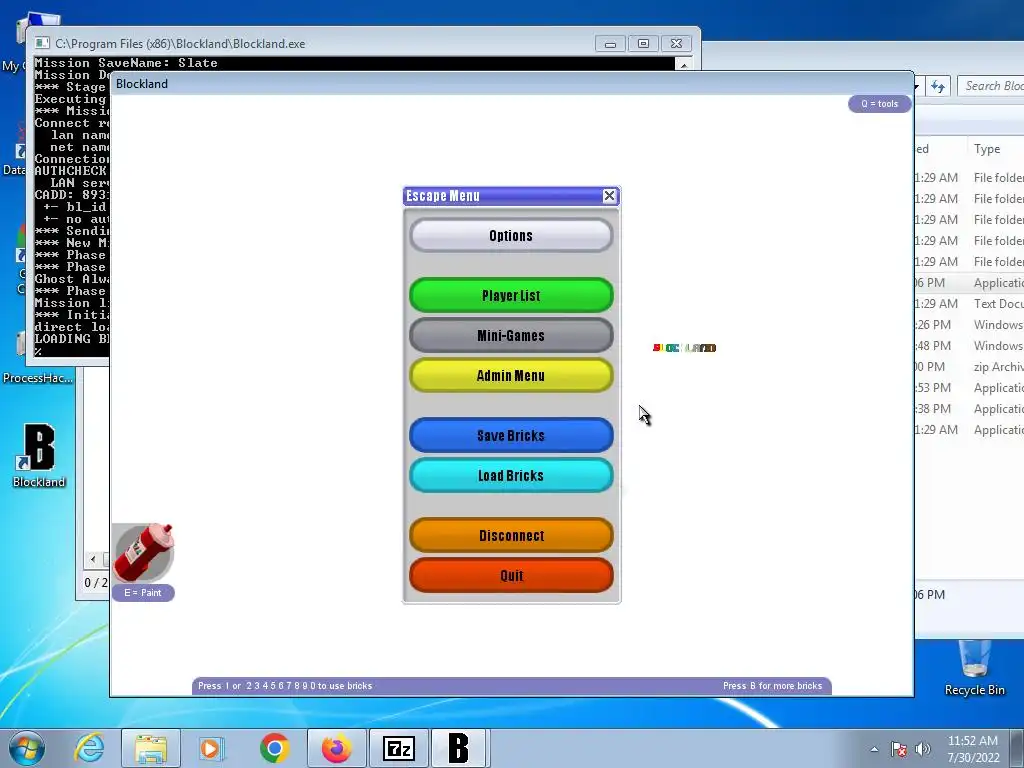Select the Text Docu... row in Explorer
Viewport: 1024px width, 768px height.
969,304
